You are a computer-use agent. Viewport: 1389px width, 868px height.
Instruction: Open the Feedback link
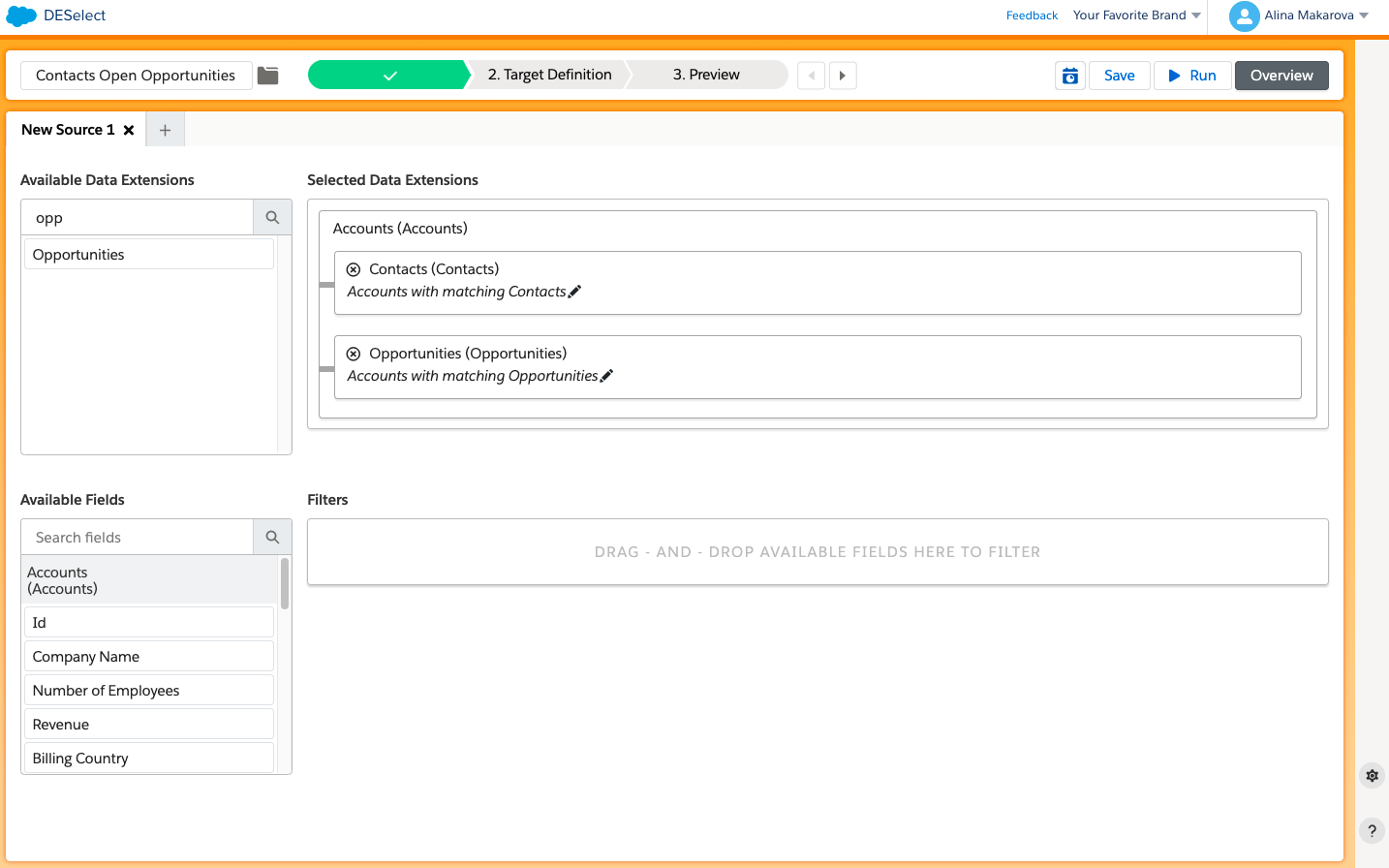click(1032, 15)
